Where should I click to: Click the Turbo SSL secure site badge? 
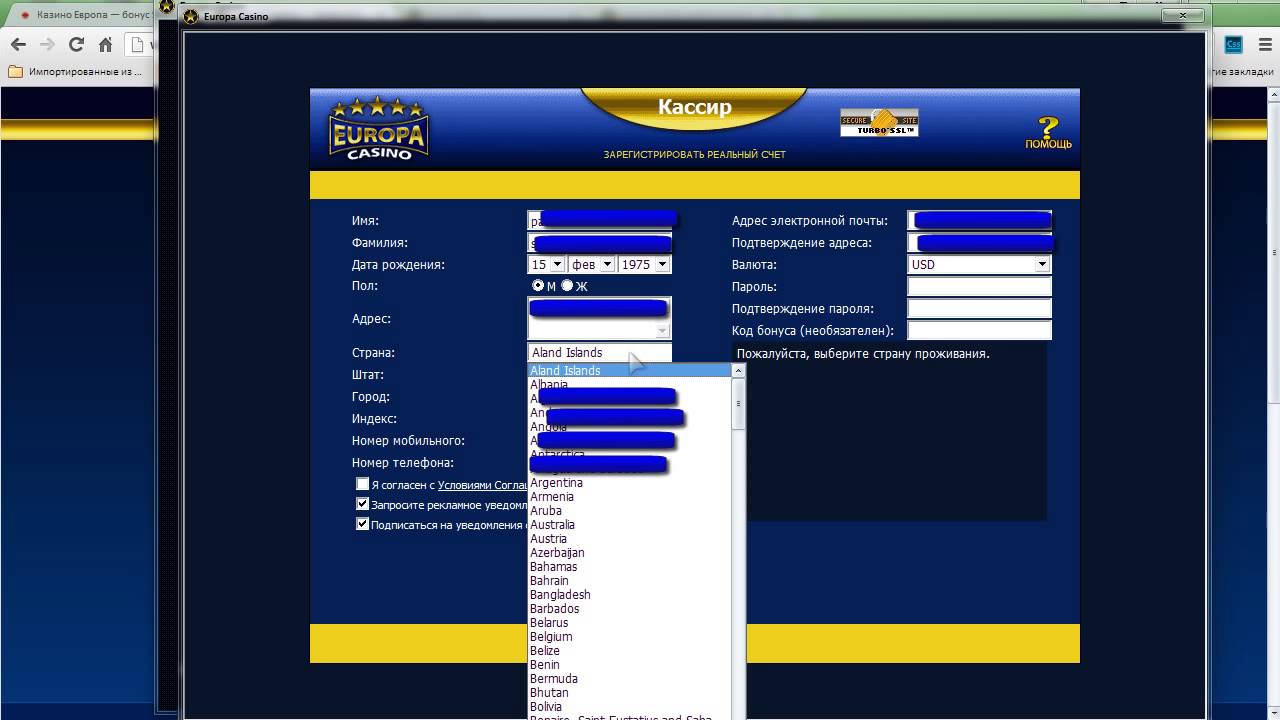tap(879, 122)
